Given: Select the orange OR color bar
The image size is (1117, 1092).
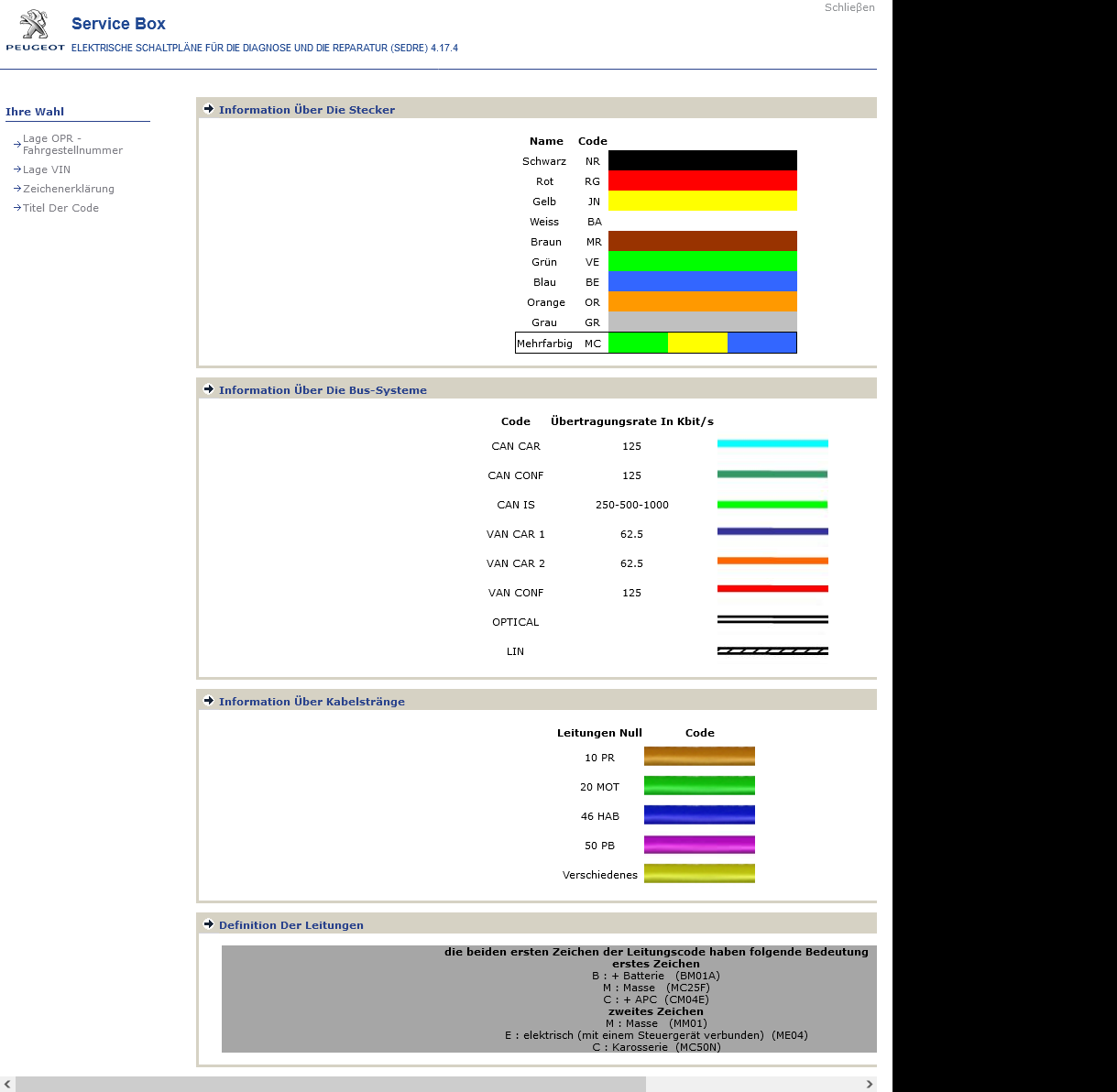Looking at the screenshot, I should click(x=702, y=302).
